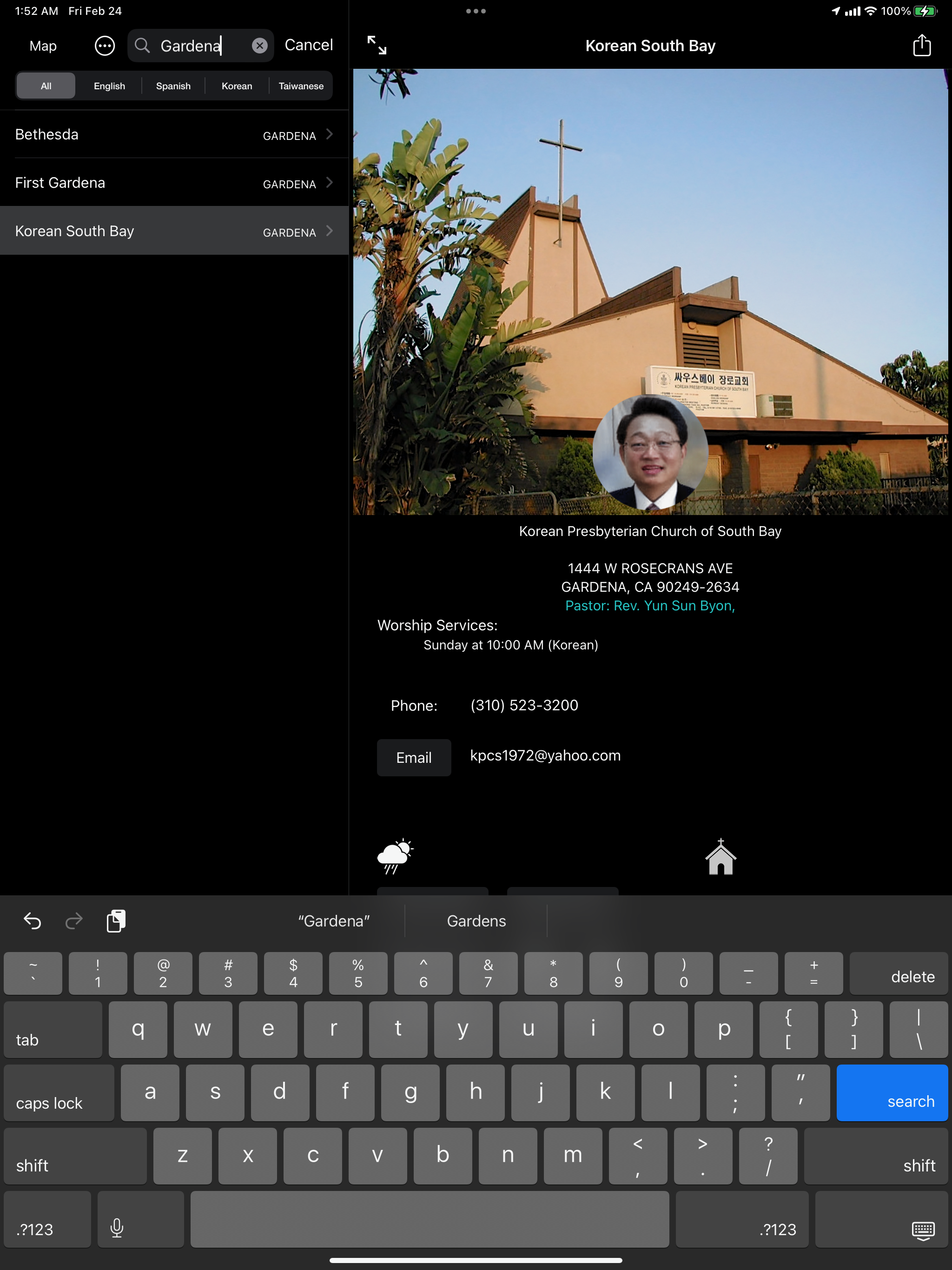The width and height of the screenshot is (952, 1270).
Task: Tap the pastor's portrait photo
Action: tap(650, 452)
